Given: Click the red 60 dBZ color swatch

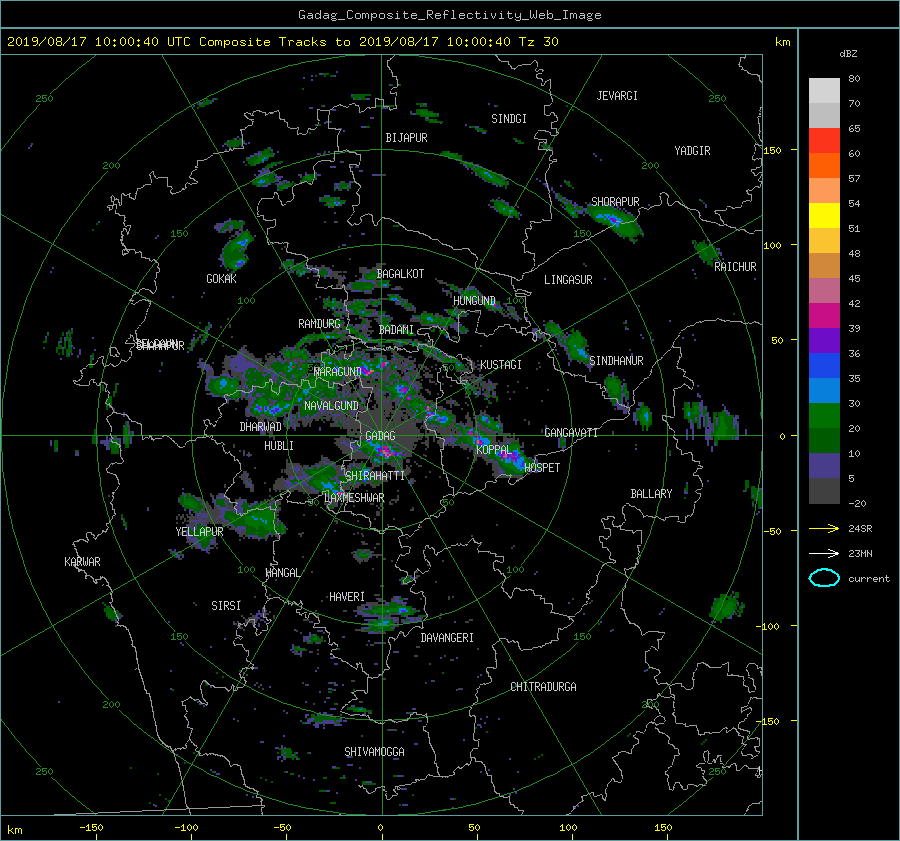Looking at the screenshot, I should pos(824,141).
